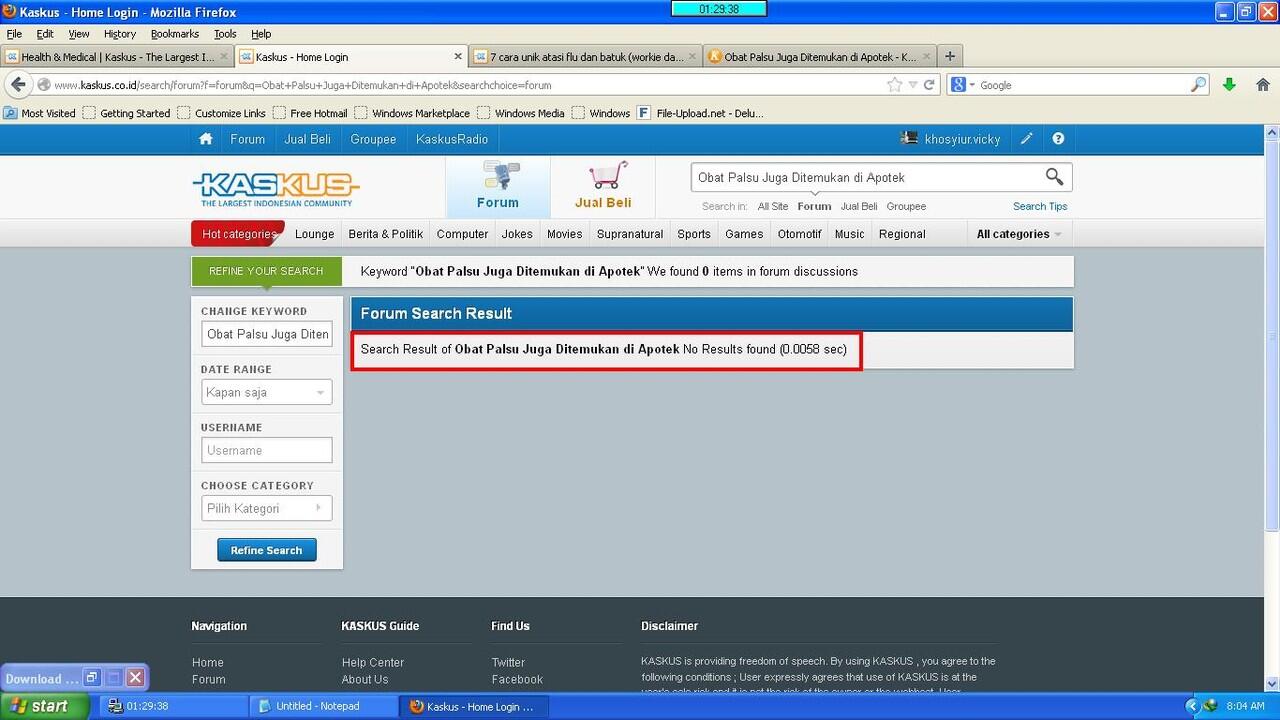Open Firefox Edit menu
Screen dimensions: 1280x720
pos(45,34)
